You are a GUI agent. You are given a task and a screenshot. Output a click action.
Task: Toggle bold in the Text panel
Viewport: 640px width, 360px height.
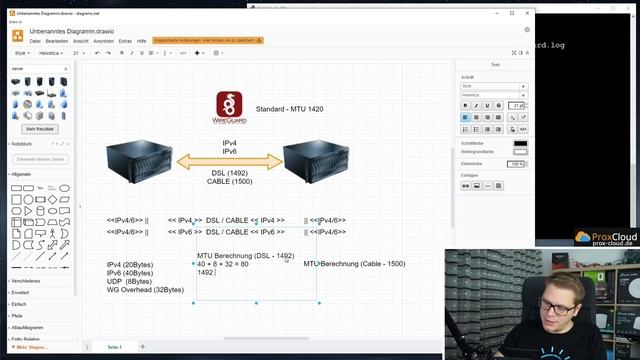point(465,106)
